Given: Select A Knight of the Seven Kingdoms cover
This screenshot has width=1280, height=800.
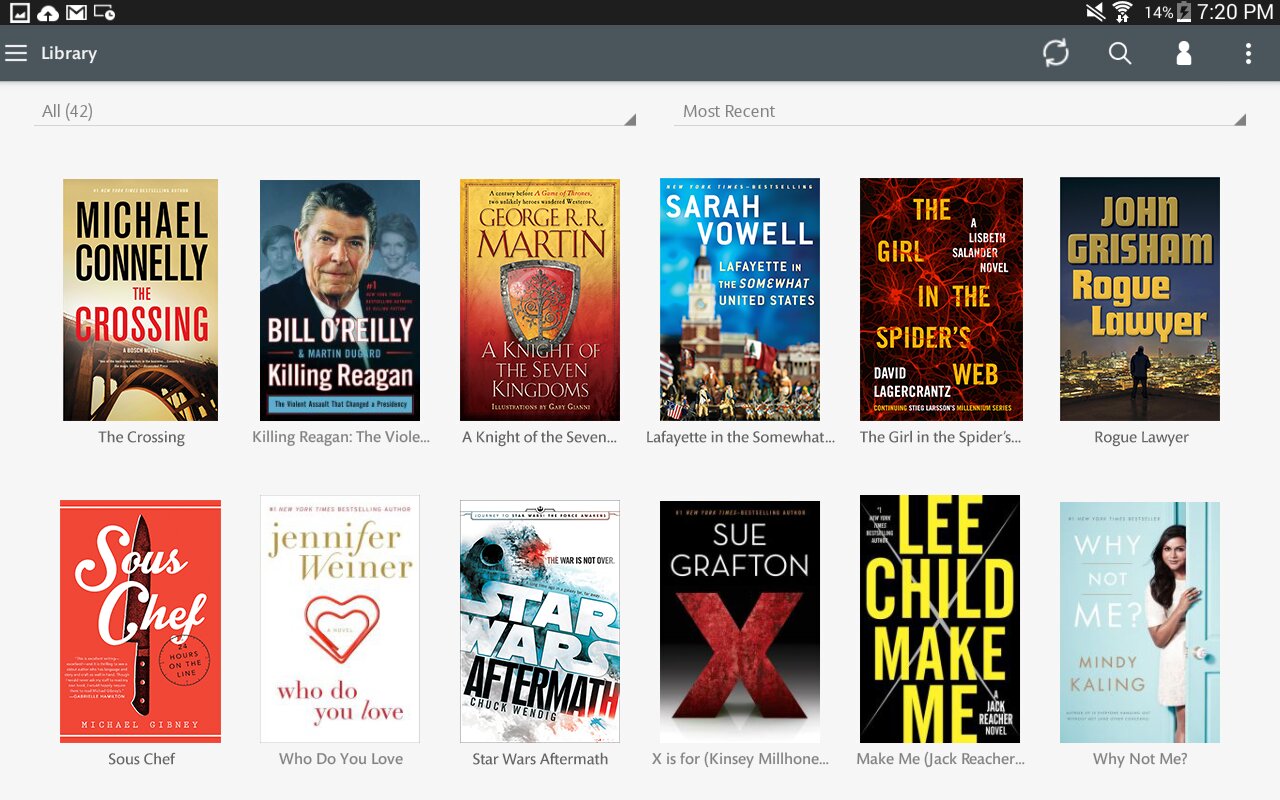Looking at the screenshot, I should (x=540, y=300).
